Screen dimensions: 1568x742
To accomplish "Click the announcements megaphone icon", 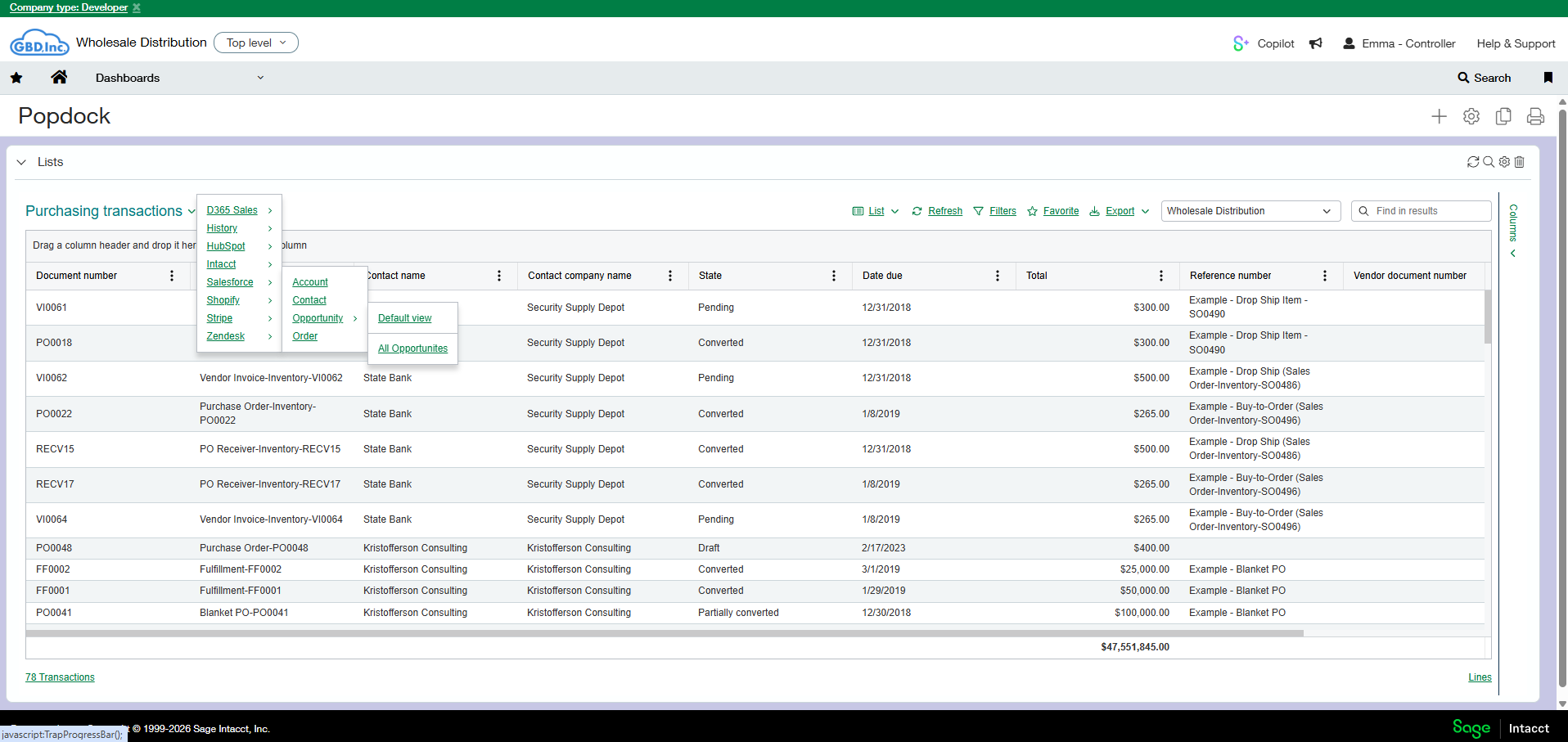I will point(1315,43).
